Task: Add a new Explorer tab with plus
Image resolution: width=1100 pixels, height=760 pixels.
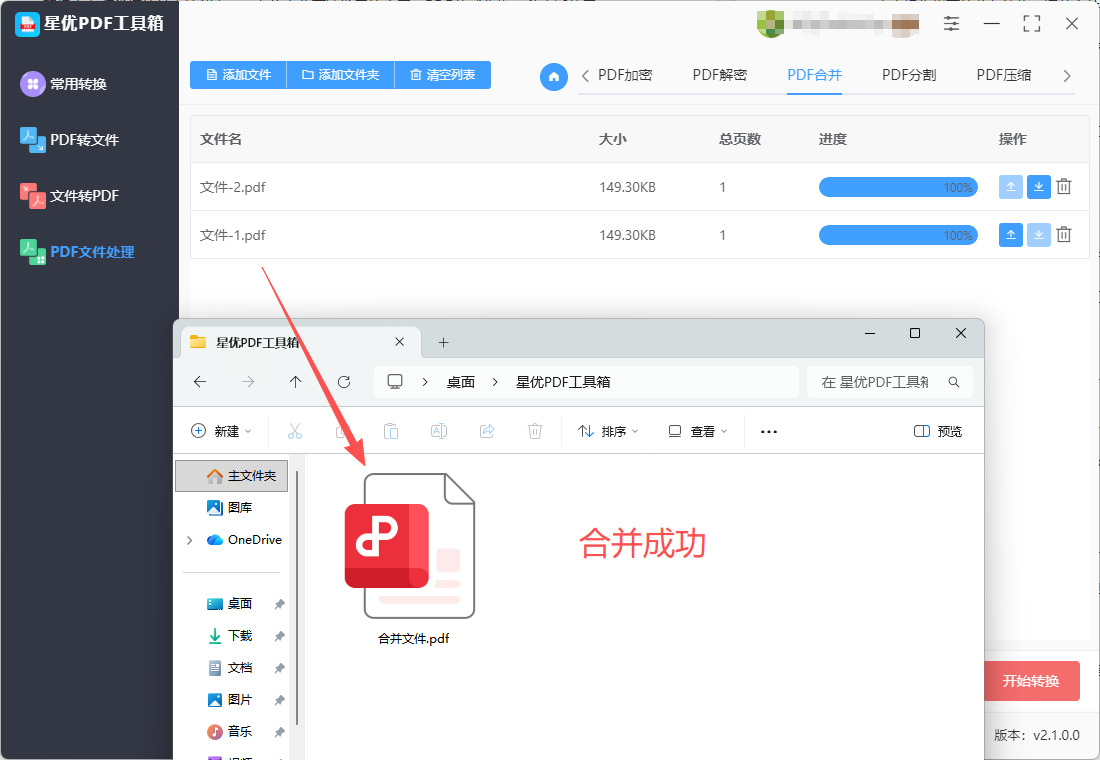Action: 443,342
